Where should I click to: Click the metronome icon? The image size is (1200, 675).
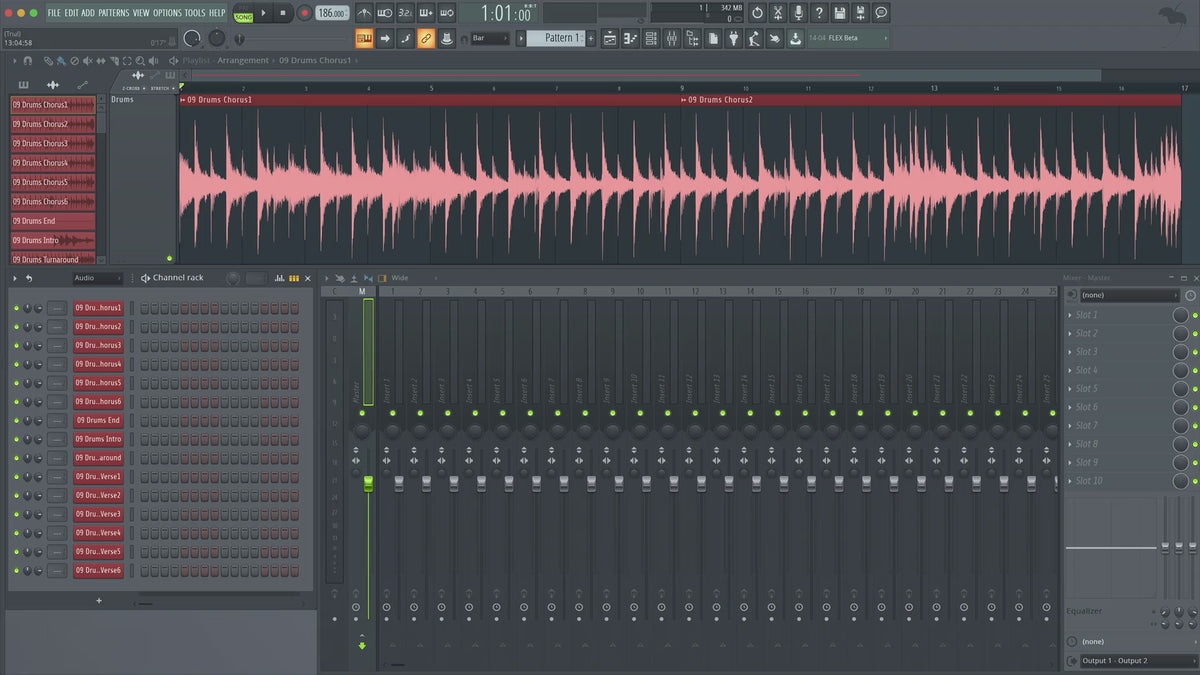(363, 13)
